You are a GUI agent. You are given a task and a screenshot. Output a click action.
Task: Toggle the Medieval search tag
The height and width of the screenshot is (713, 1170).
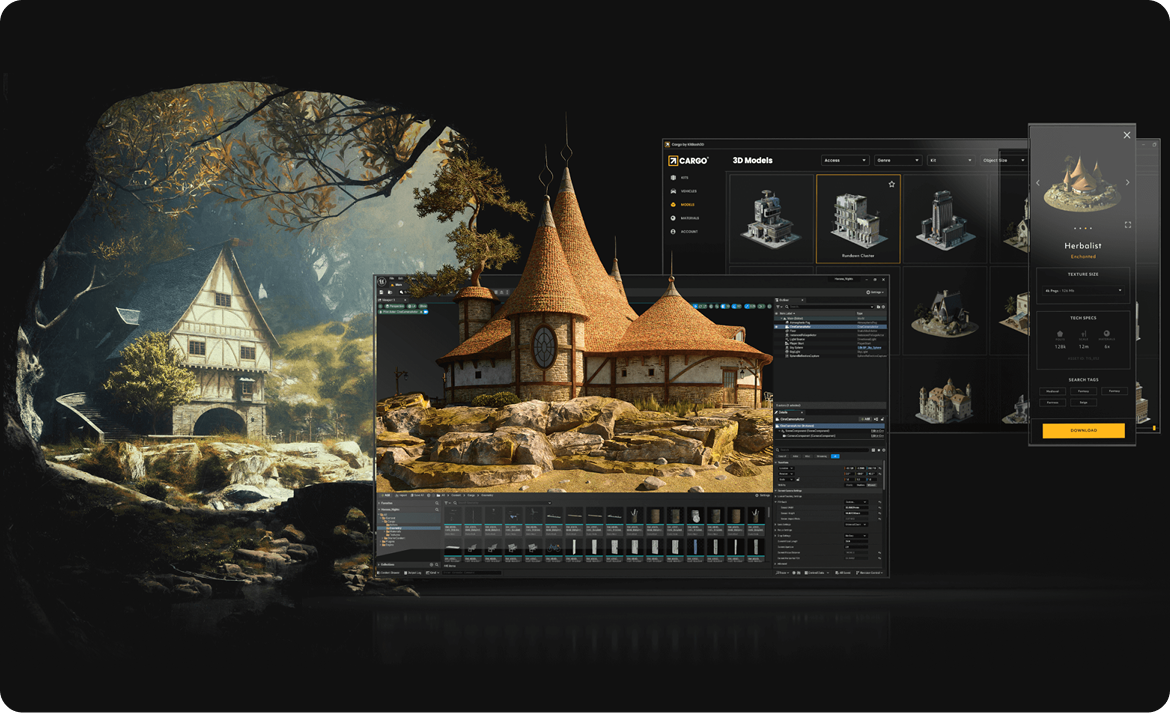coord(1051,390)
